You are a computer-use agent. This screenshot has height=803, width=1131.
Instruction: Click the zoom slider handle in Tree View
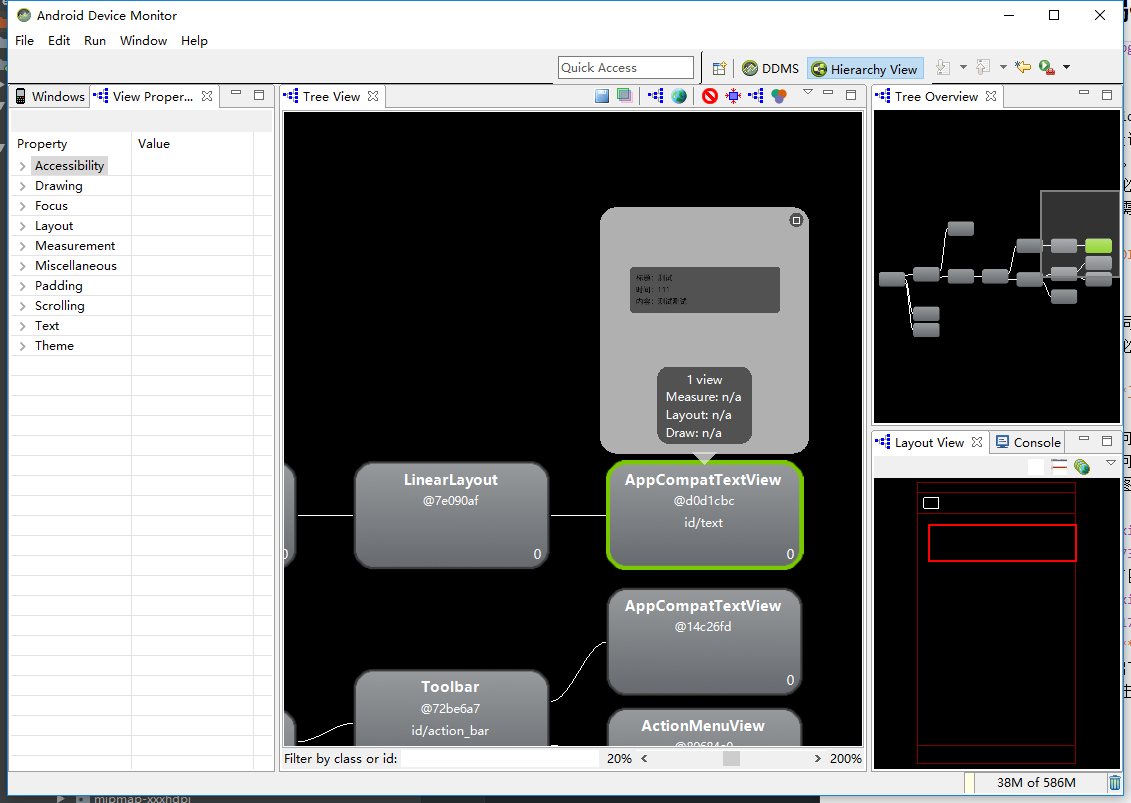coord(731,758)
